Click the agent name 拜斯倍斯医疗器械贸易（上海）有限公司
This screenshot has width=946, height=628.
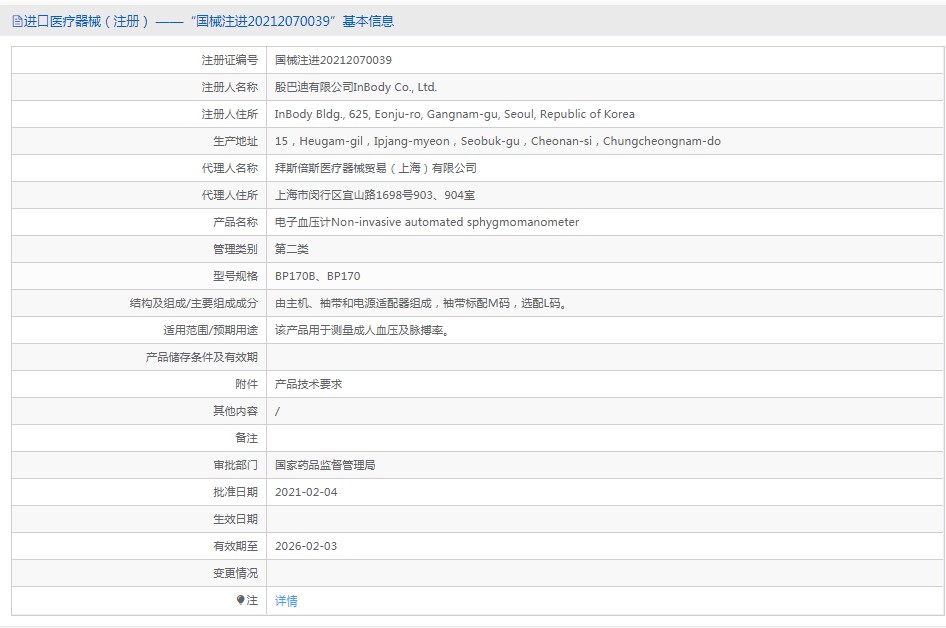pos(375,168)
